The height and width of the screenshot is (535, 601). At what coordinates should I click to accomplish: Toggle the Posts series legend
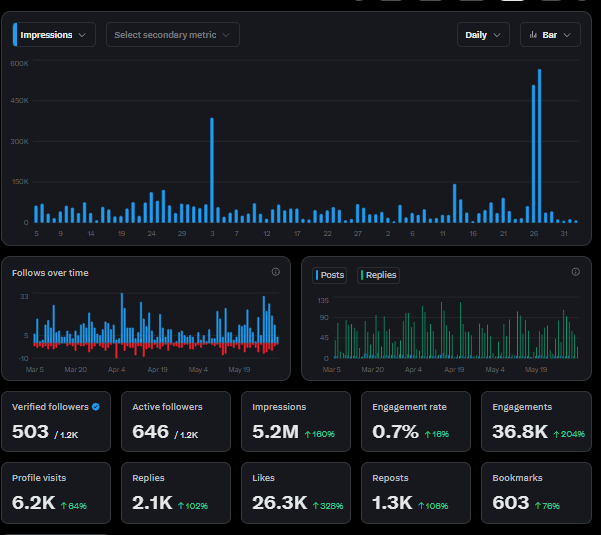330,275
